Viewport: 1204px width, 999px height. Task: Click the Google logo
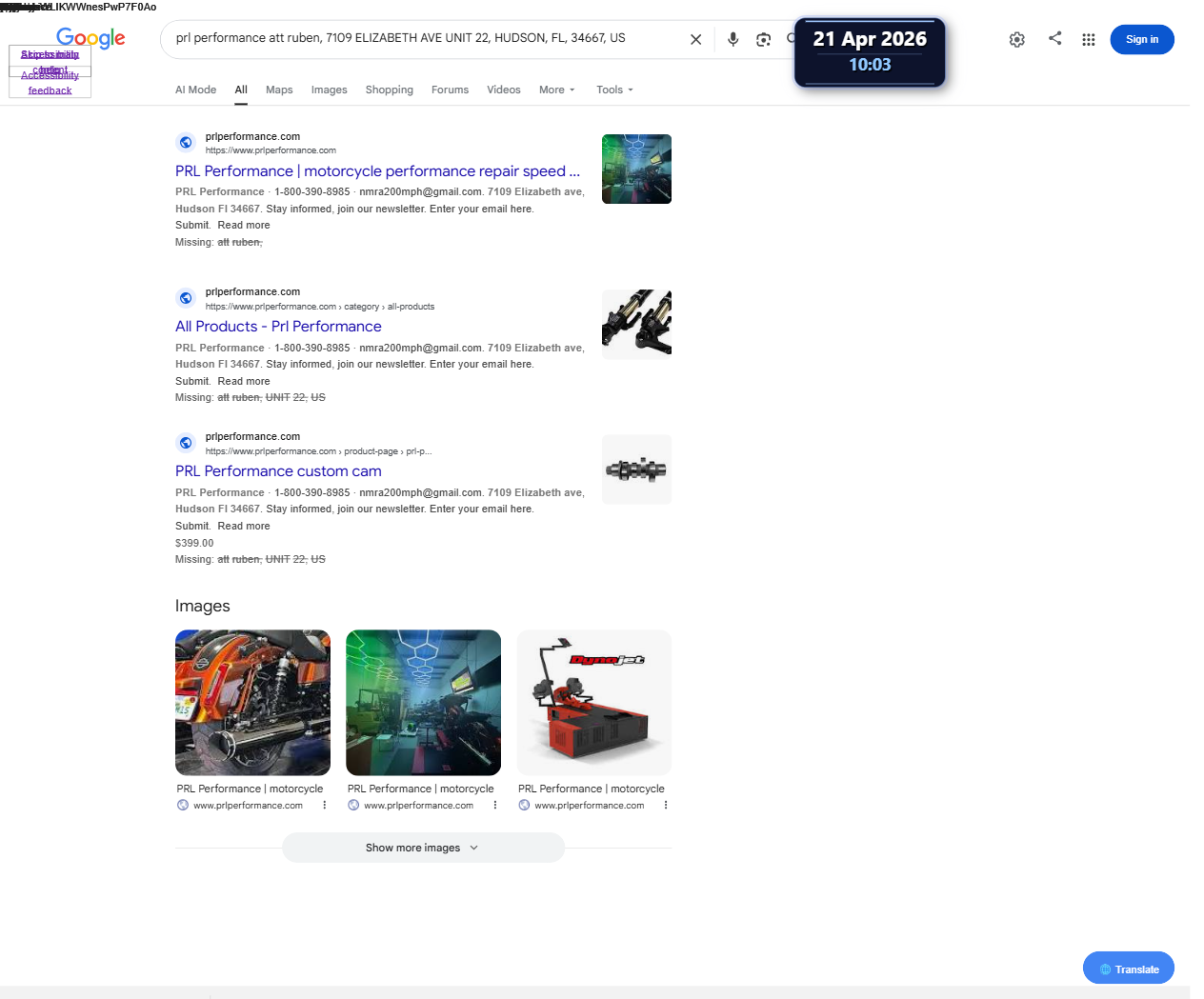(x=90, y=38)
